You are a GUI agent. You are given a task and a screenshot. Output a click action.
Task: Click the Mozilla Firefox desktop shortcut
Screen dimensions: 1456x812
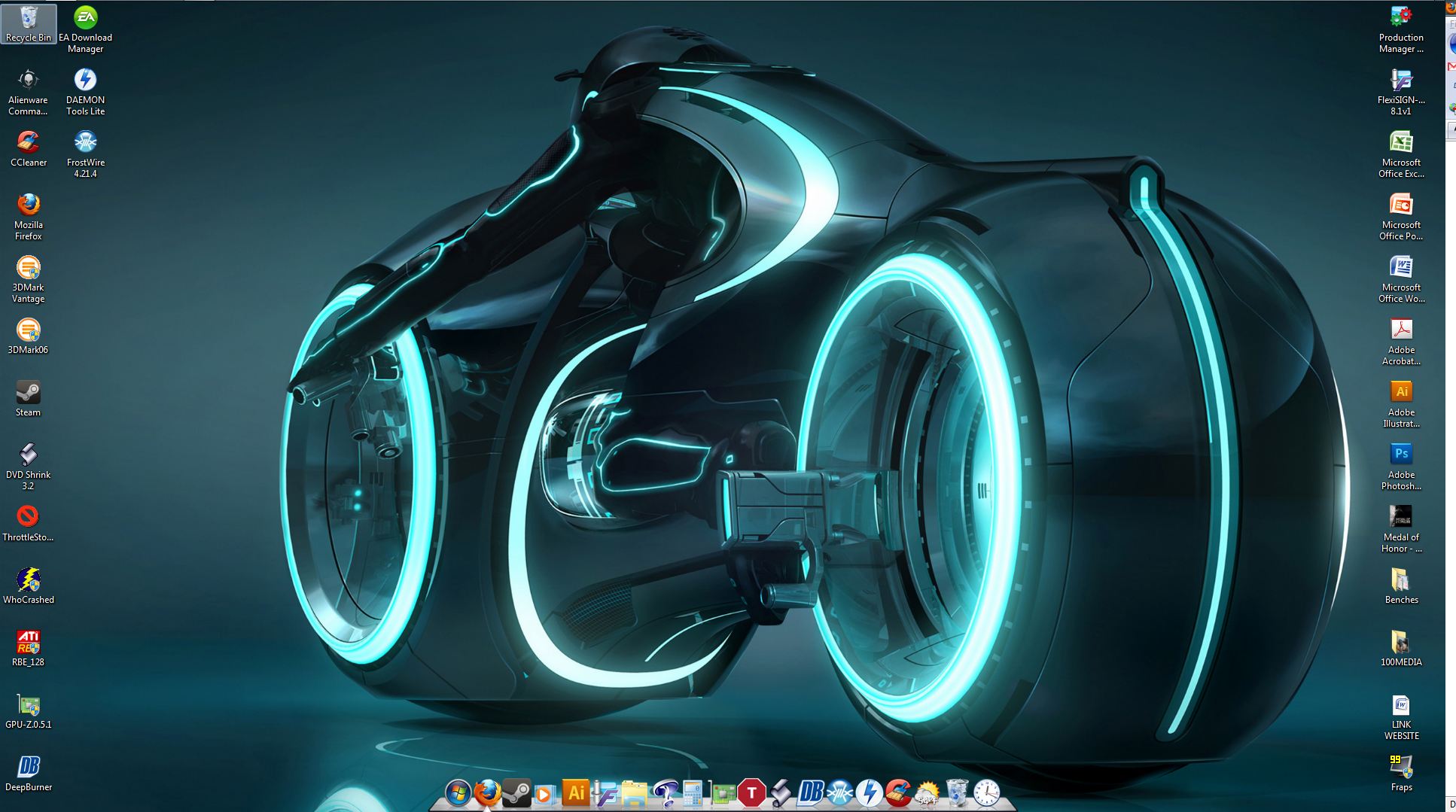[x=28, y=217]
